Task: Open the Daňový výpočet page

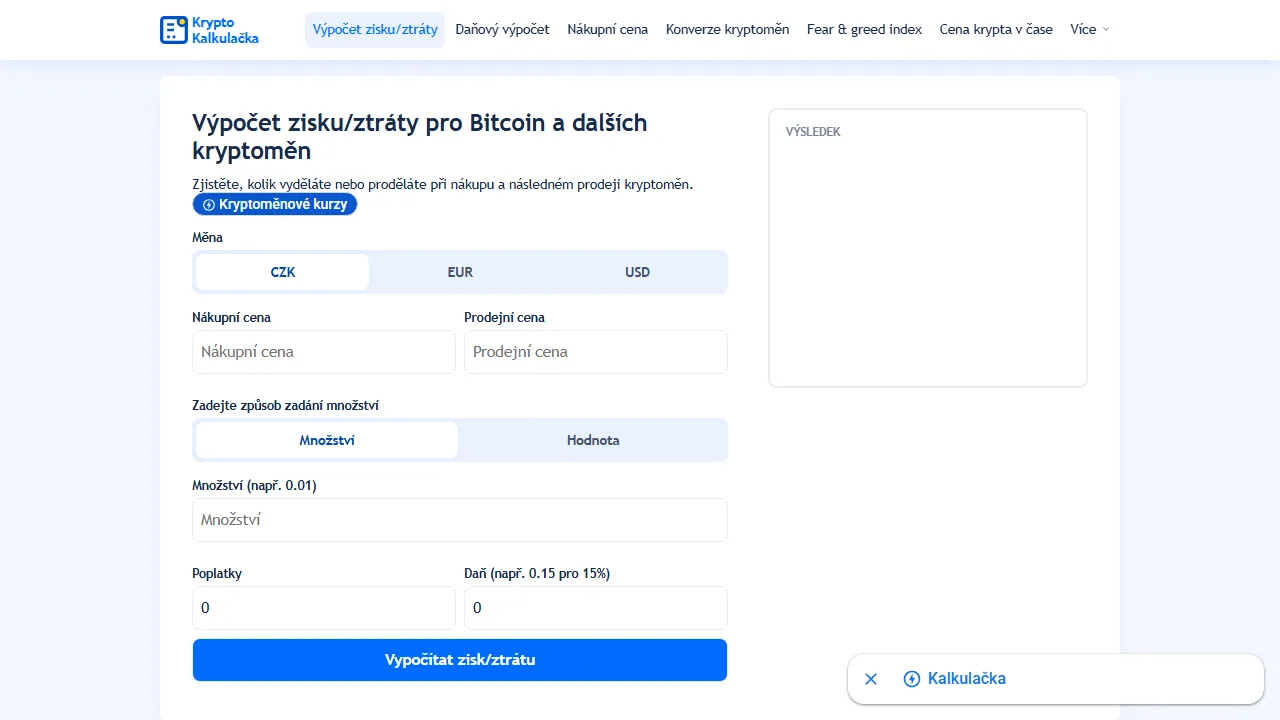Action: 501,29
